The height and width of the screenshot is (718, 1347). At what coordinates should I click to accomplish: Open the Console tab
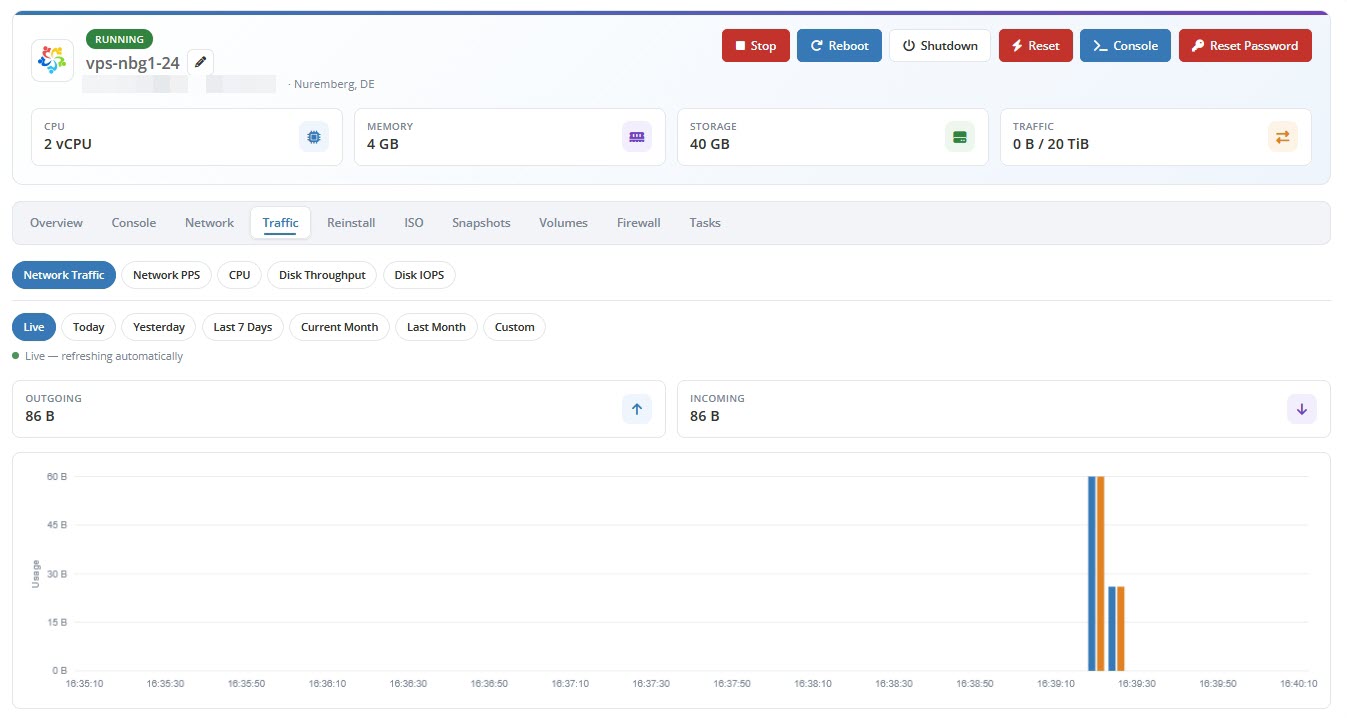click(x=134, y=223)
